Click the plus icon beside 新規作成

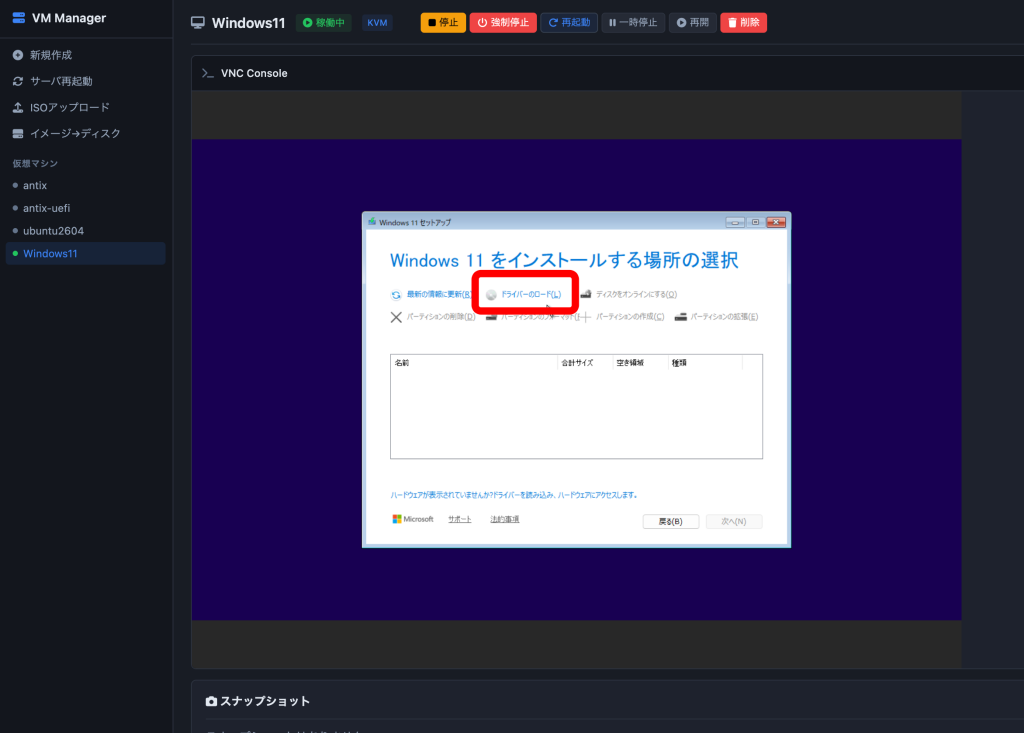(18, 55)
